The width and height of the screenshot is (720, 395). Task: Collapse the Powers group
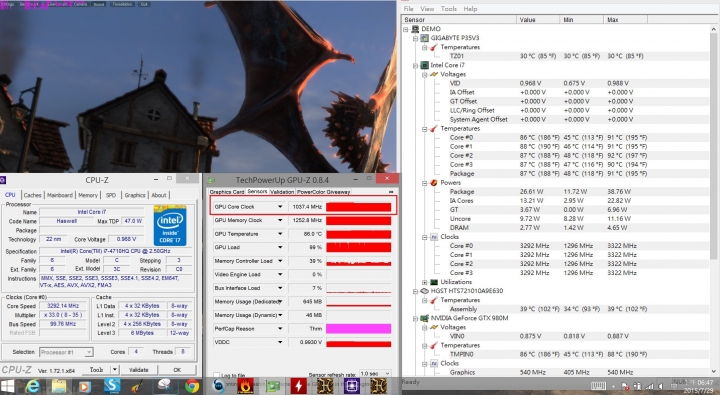[x=424, y=183]
